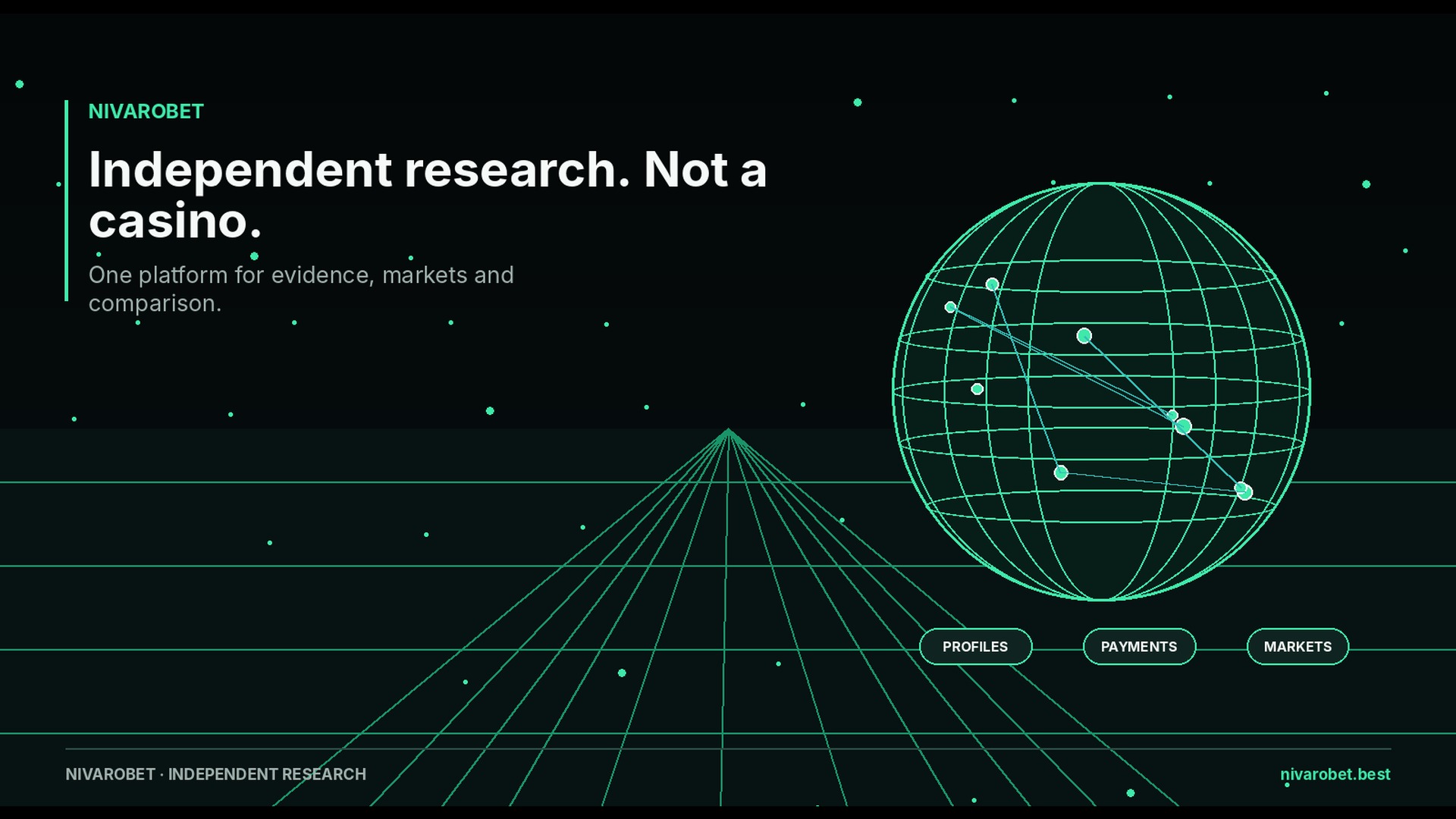Click the footer text 'NIVAROBET · INDEPENDENT RESEARCH'
Viewport: 1456px width, 819px height.
215,774
